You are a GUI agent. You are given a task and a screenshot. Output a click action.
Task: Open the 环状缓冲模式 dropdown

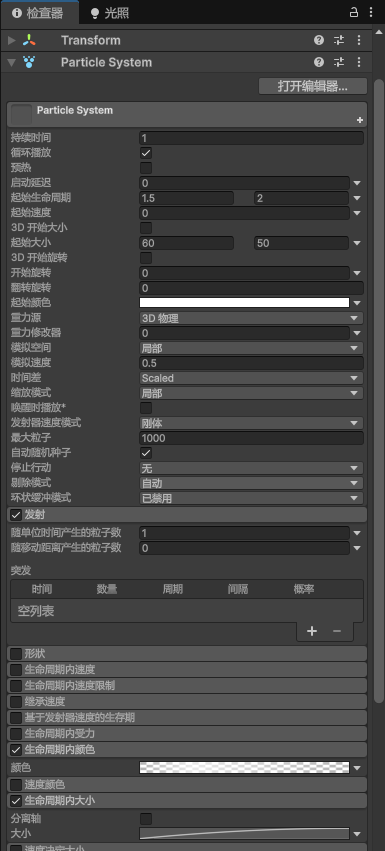tap(251, 498)
